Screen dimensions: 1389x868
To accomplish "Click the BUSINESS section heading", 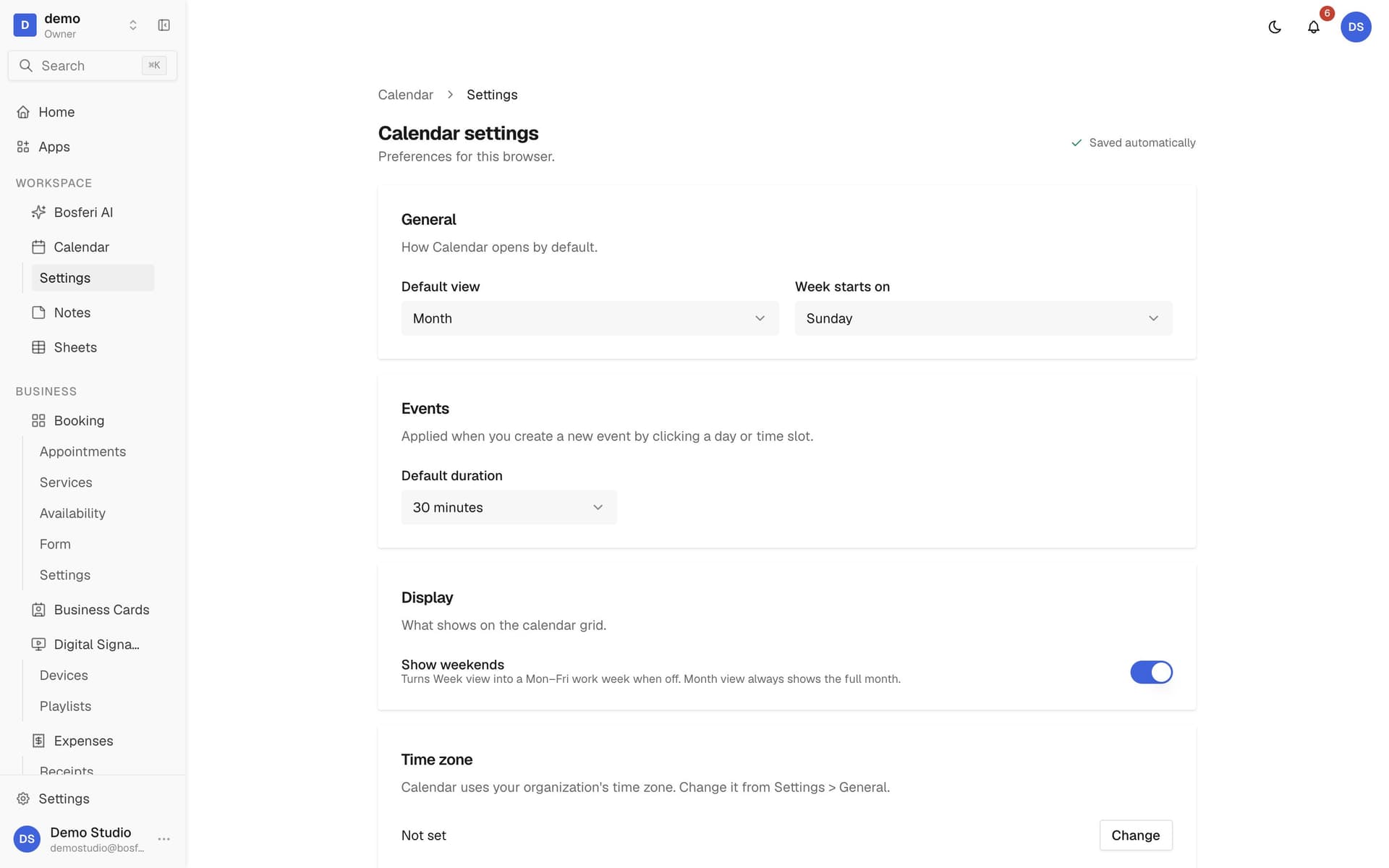I will (x=46, y=391).
